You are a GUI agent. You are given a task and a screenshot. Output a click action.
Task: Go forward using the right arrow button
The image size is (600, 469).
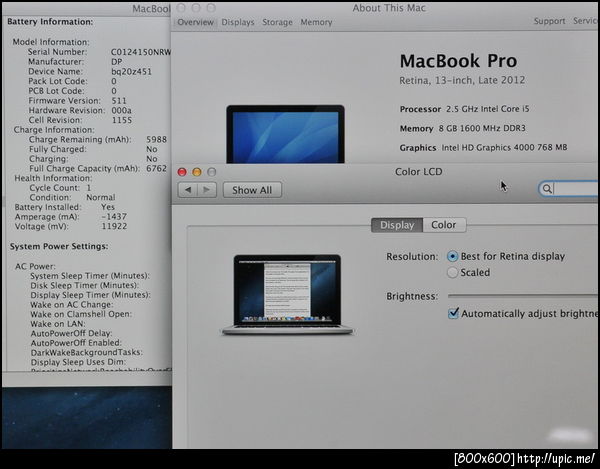point(207,190)
